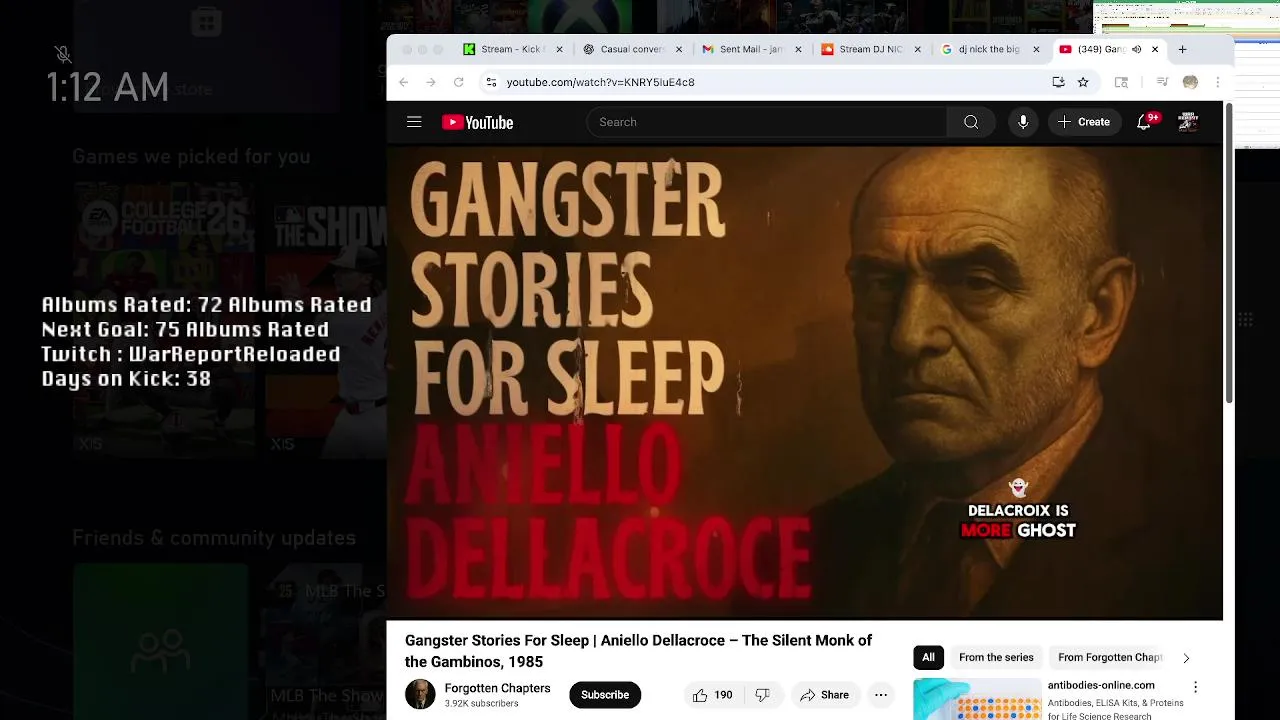Close the Sent Mail tab
Image resolution: width=1280 pixels, height=720 pixels.
(x=798, y=49)
